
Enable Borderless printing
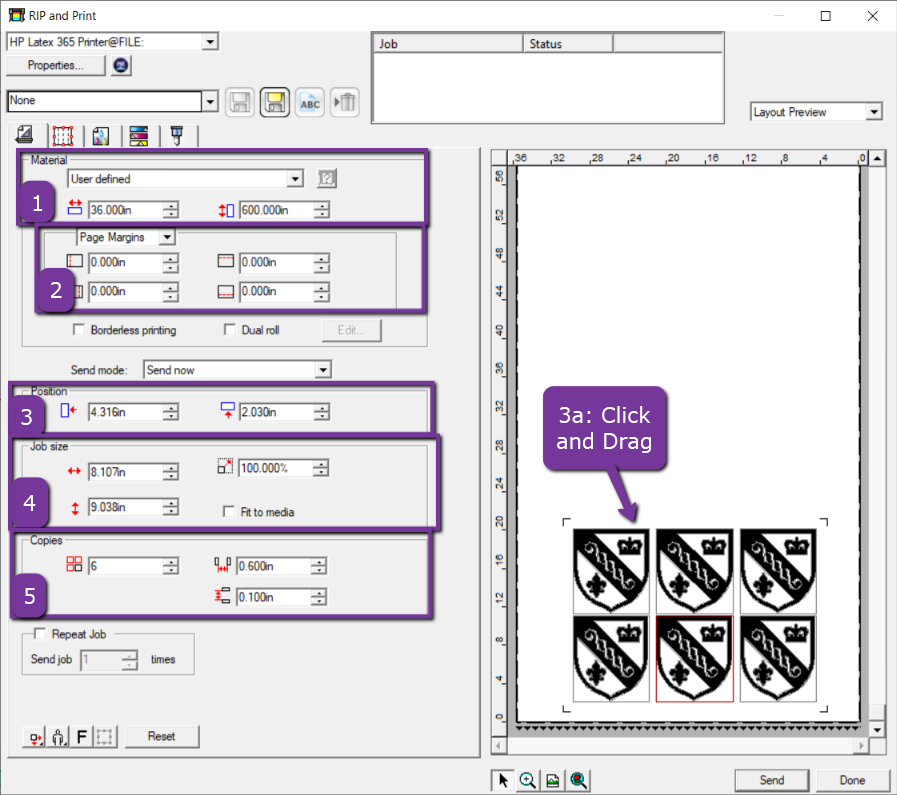click(x=78, y=330)
